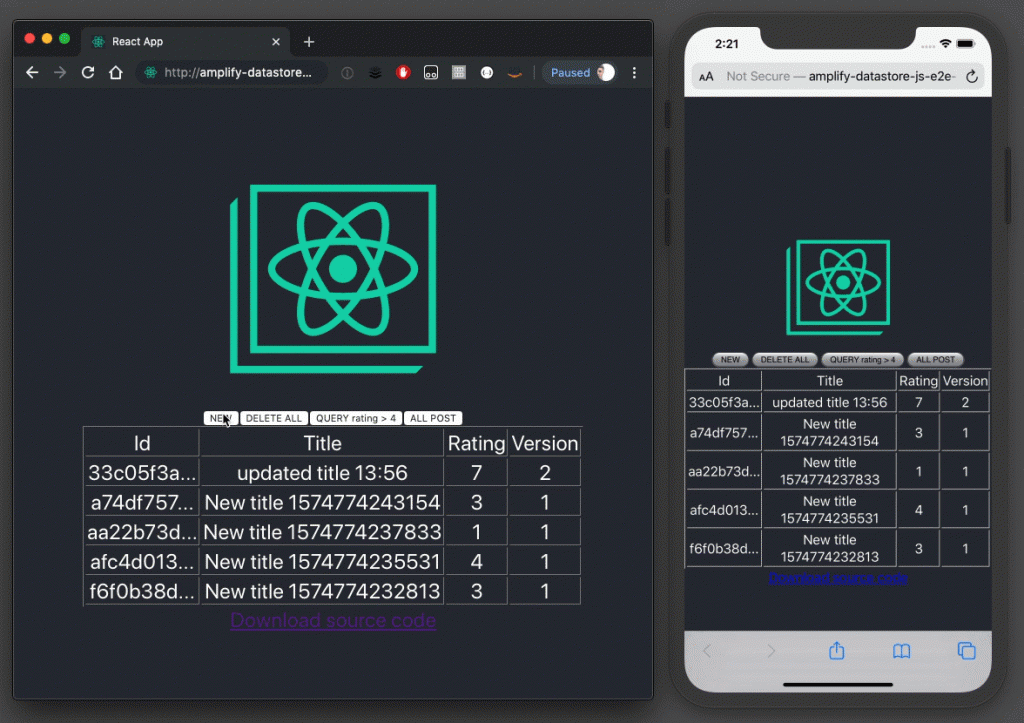Tap the React logo on the phone
Image resolution: width=1024 pixels, height=723 pixels.
click(838, 287)
